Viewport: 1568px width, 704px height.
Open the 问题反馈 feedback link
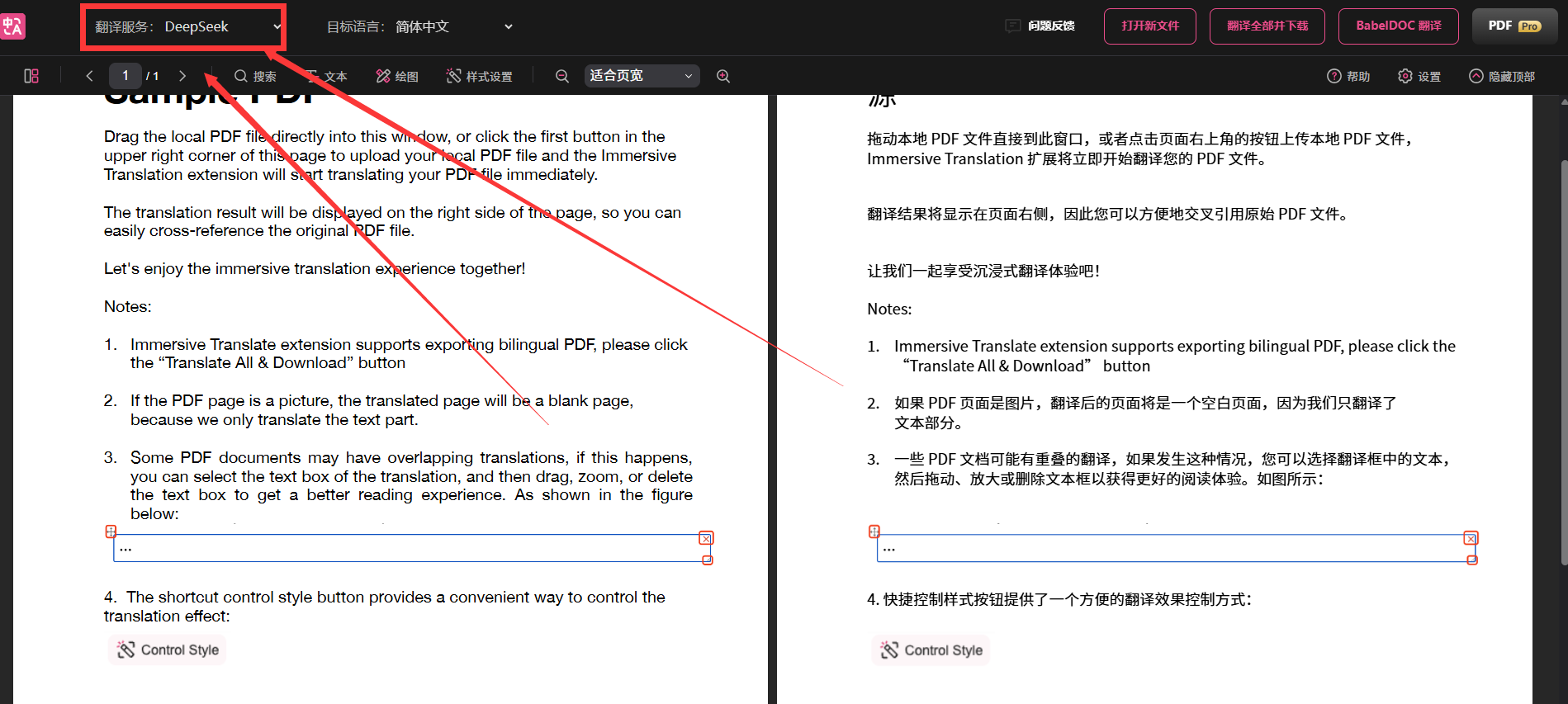[x=1040, y=26]
